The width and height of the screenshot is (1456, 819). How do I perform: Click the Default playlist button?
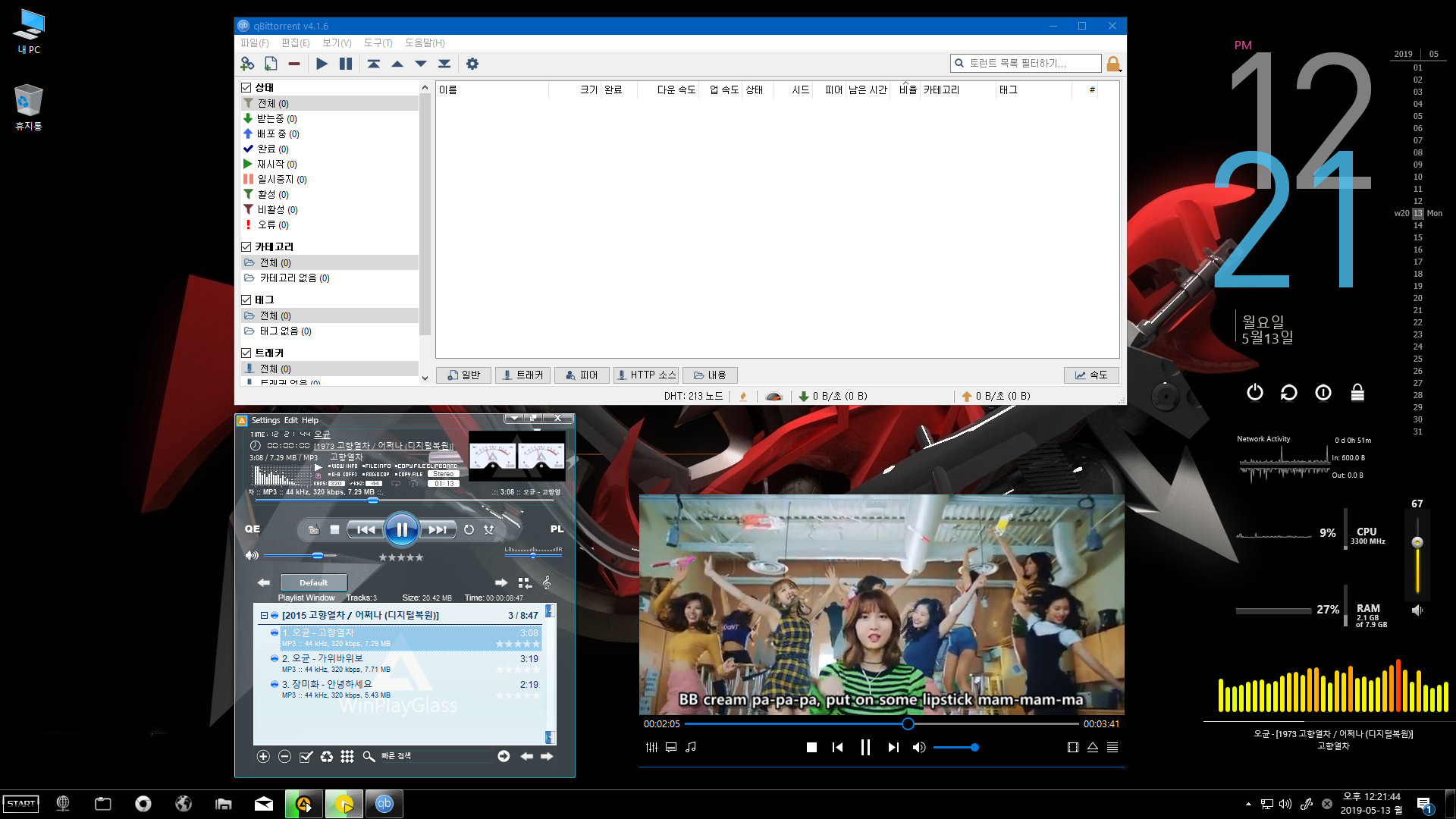[314, 582]
